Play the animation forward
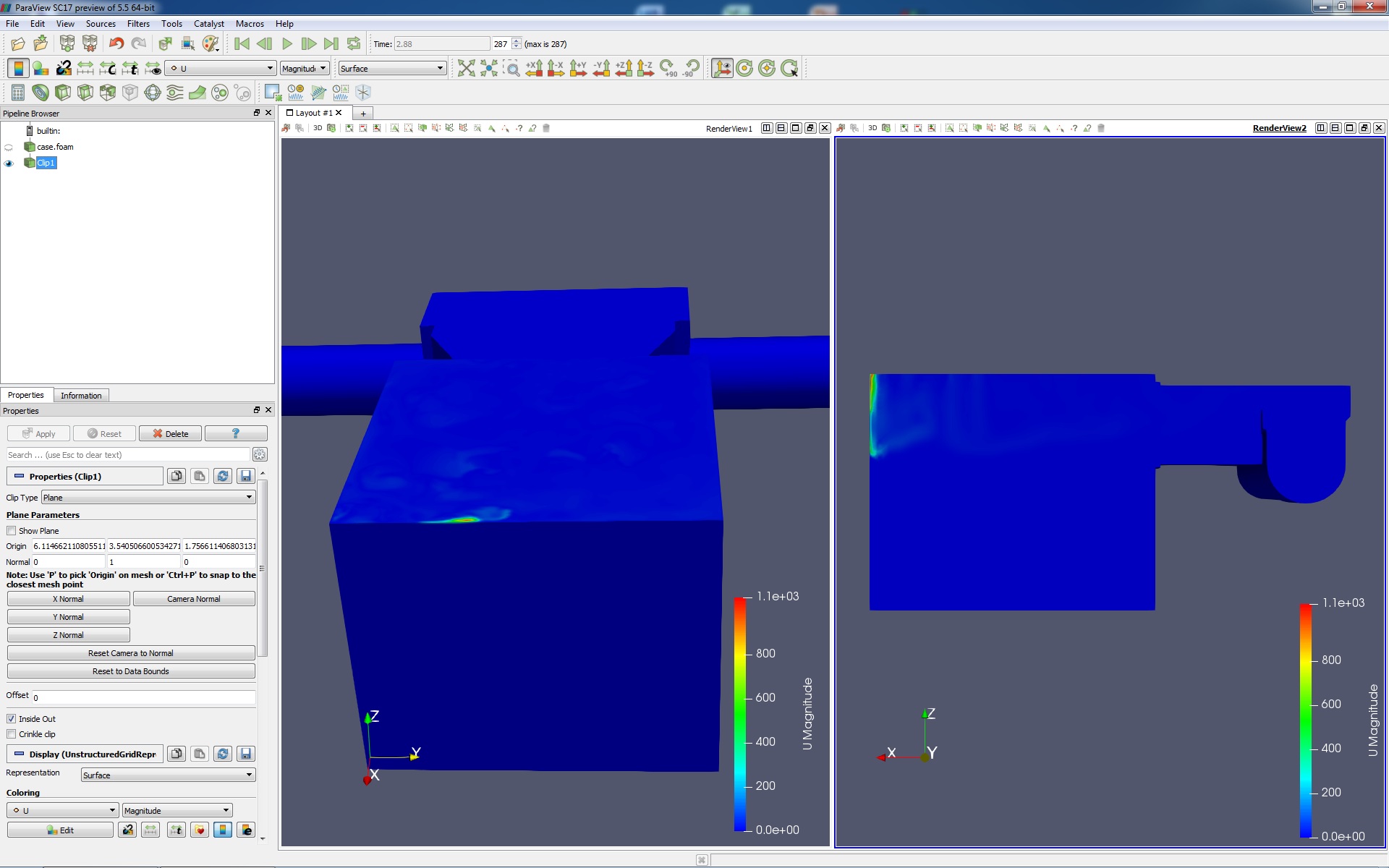Viewport: 1389px width, 868px height. tap(286, 44)
